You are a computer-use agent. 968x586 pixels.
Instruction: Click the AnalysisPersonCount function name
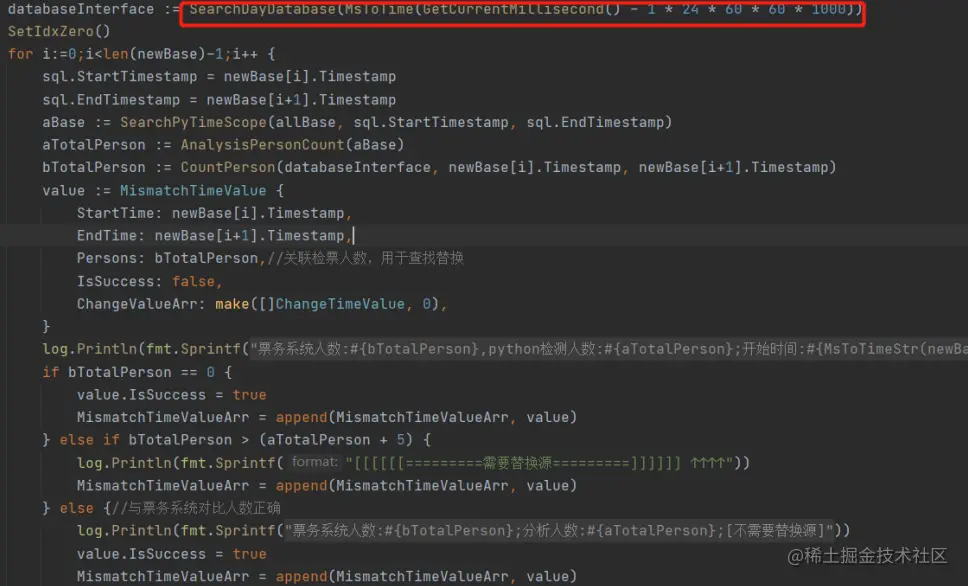(262, 144)
